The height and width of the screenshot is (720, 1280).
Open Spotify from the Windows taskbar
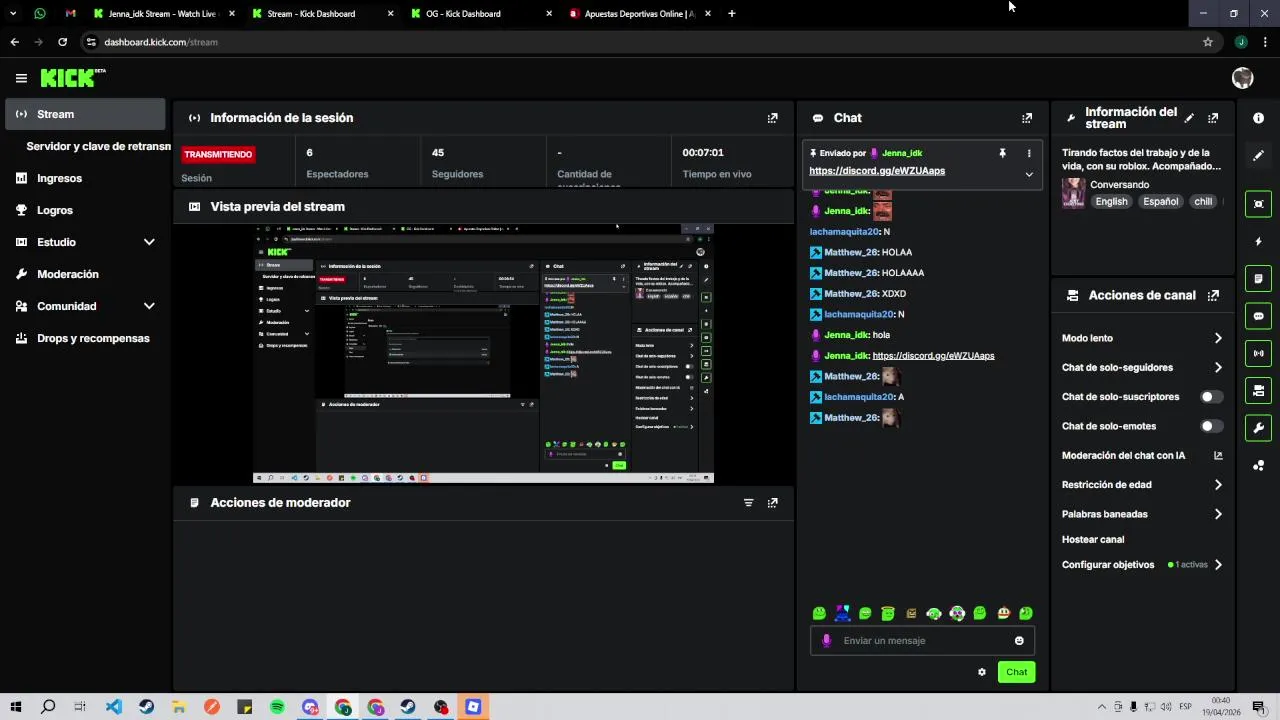pyautogui.click(x=277, y=707)
